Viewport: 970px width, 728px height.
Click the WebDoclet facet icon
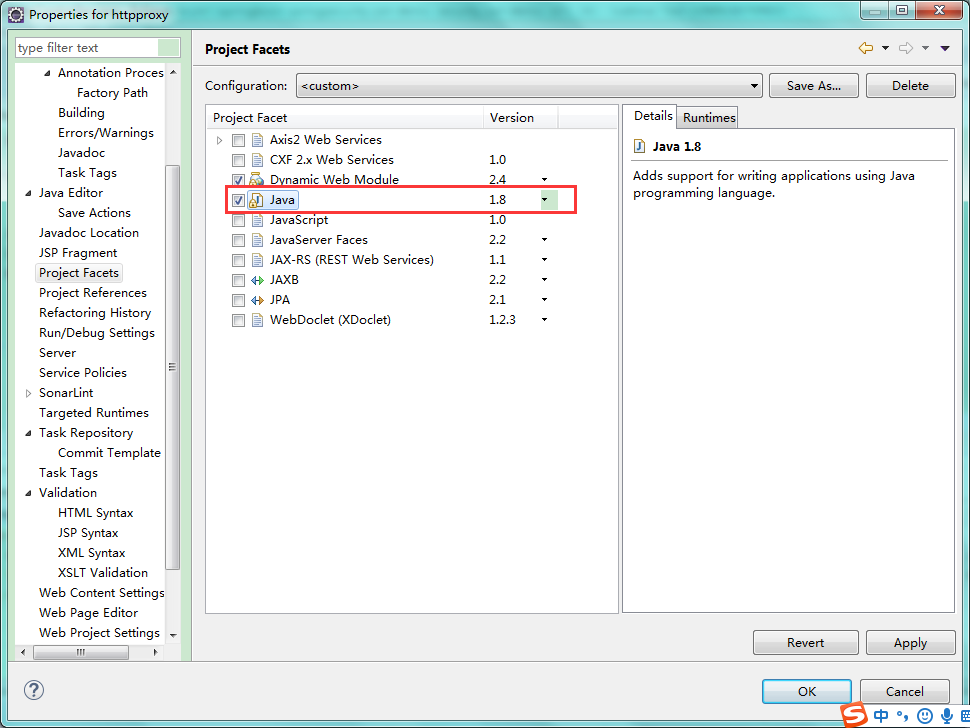257,320
